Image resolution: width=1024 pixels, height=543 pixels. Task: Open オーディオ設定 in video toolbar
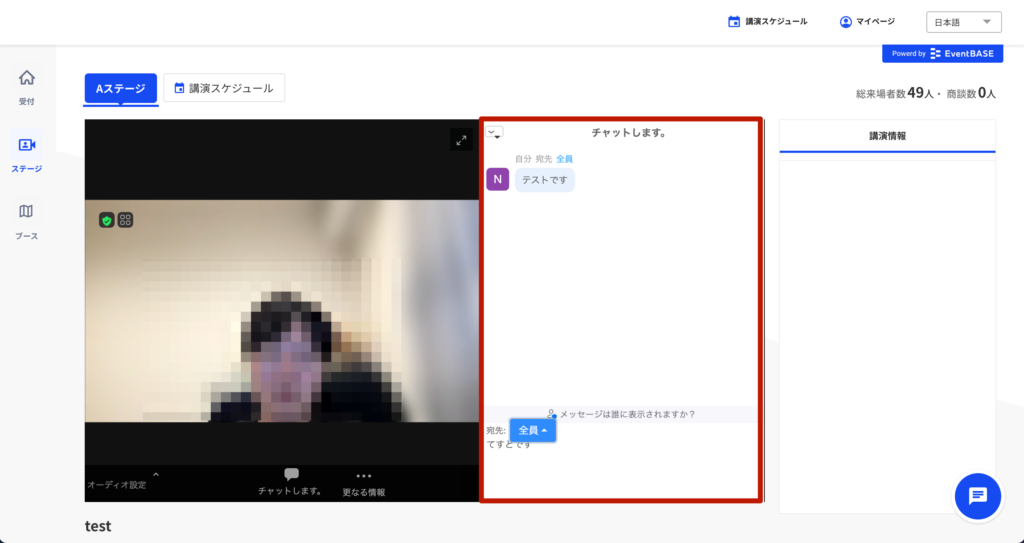tap(117, 485)
